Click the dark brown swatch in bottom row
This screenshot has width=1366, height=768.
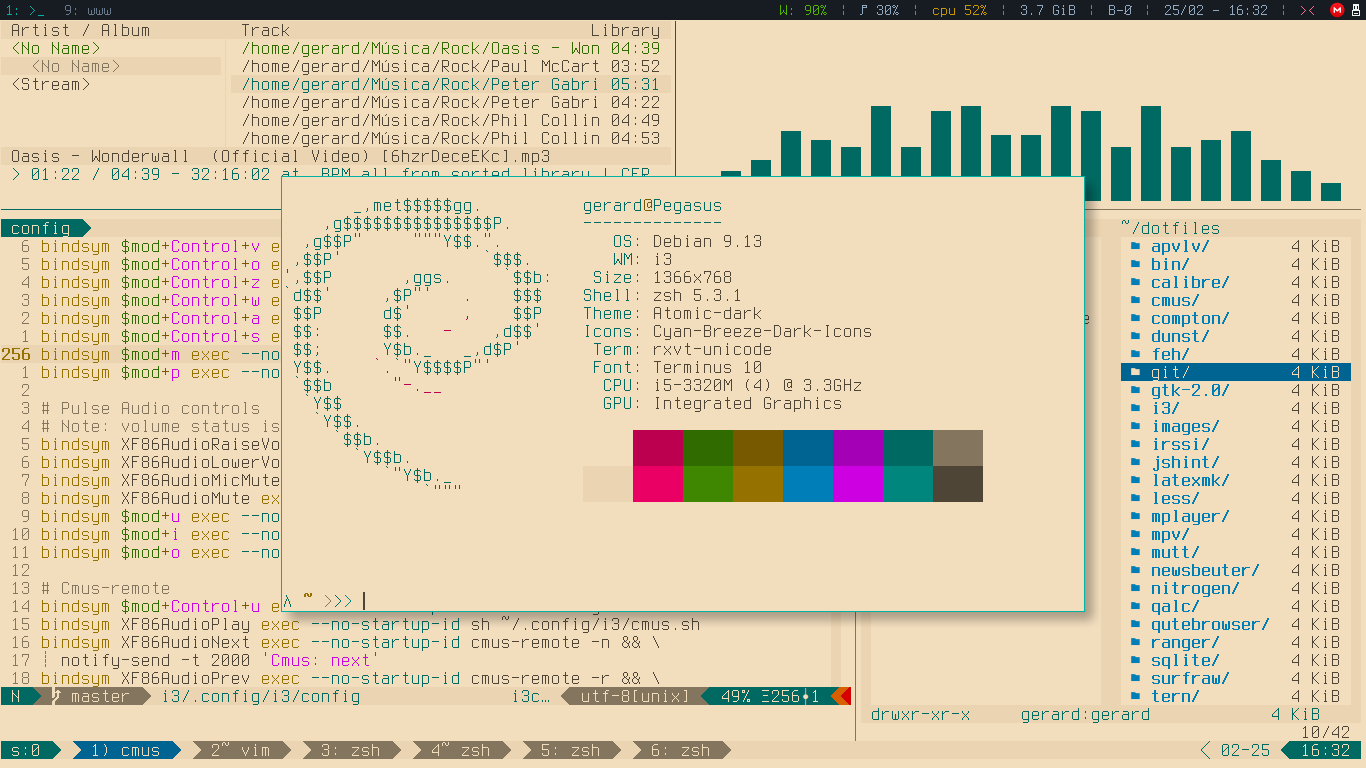958,484
